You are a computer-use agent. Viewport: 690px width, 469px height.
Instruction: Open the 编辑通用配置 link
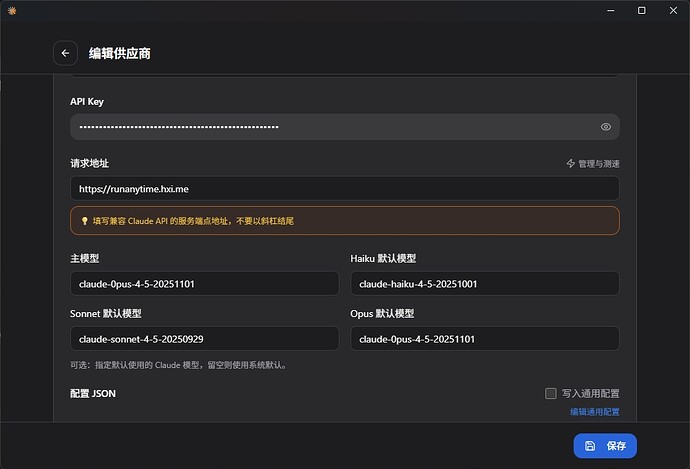point(595,412)
